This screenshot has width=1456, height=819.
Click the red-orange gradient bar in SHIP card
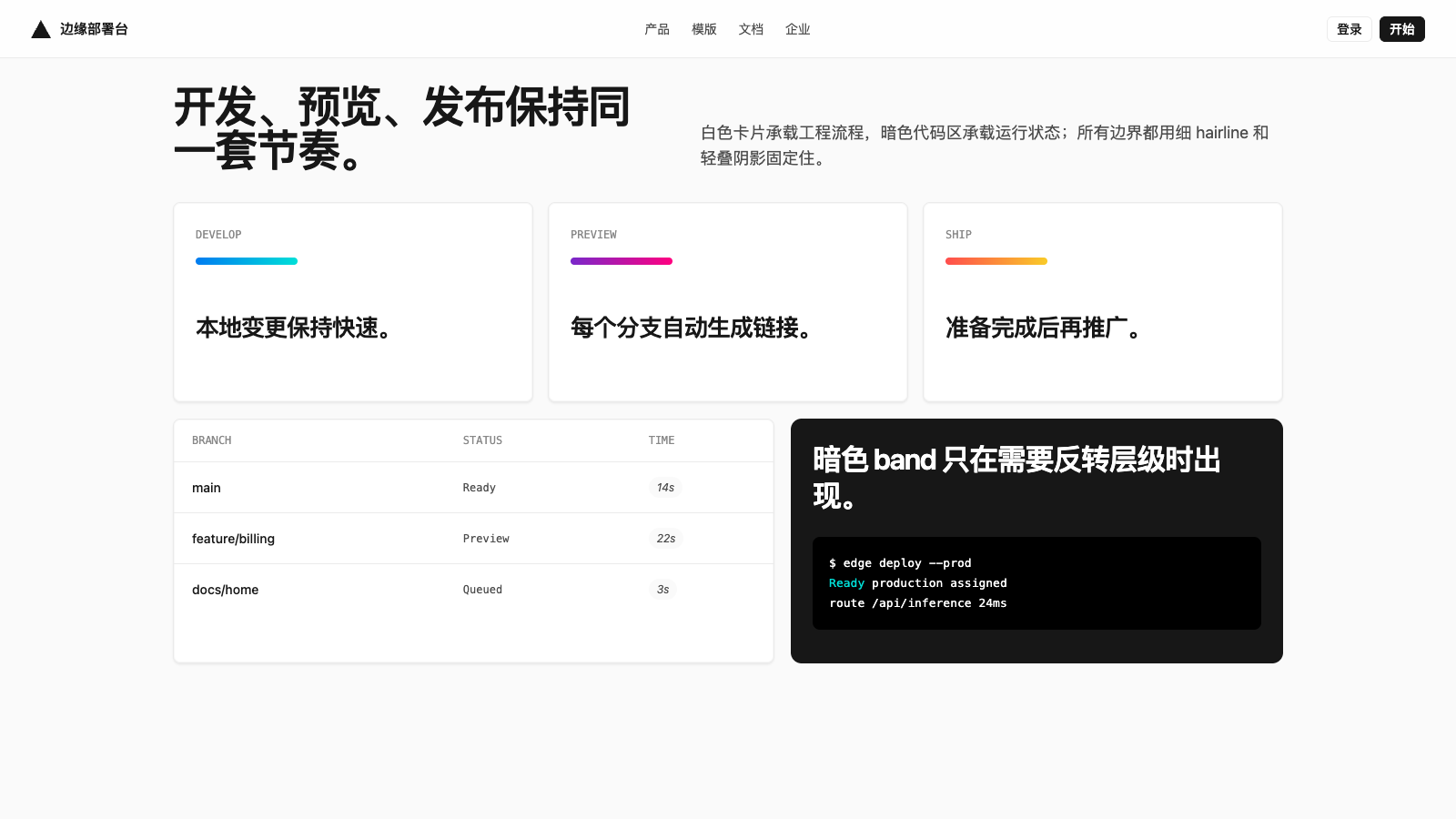pos(996,261)
